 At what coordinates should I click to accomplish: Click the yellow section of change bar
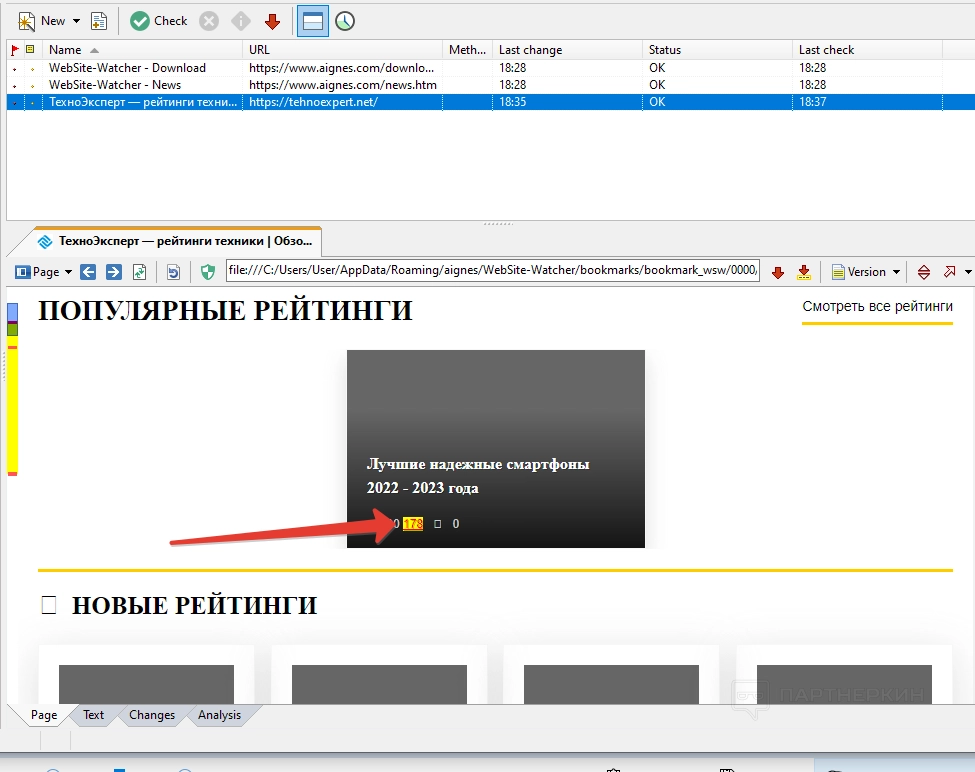[x=12, y=410]
